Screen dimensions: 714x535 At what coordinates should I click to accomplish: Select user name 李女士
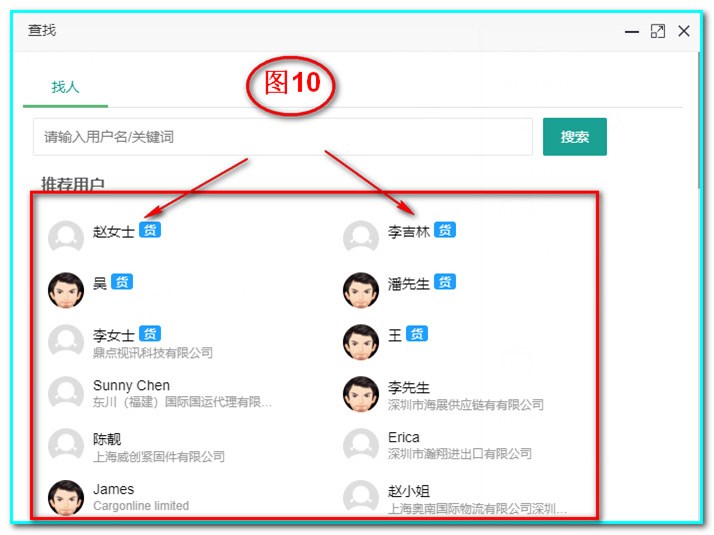pyautogui.click(x=114, y=336)
